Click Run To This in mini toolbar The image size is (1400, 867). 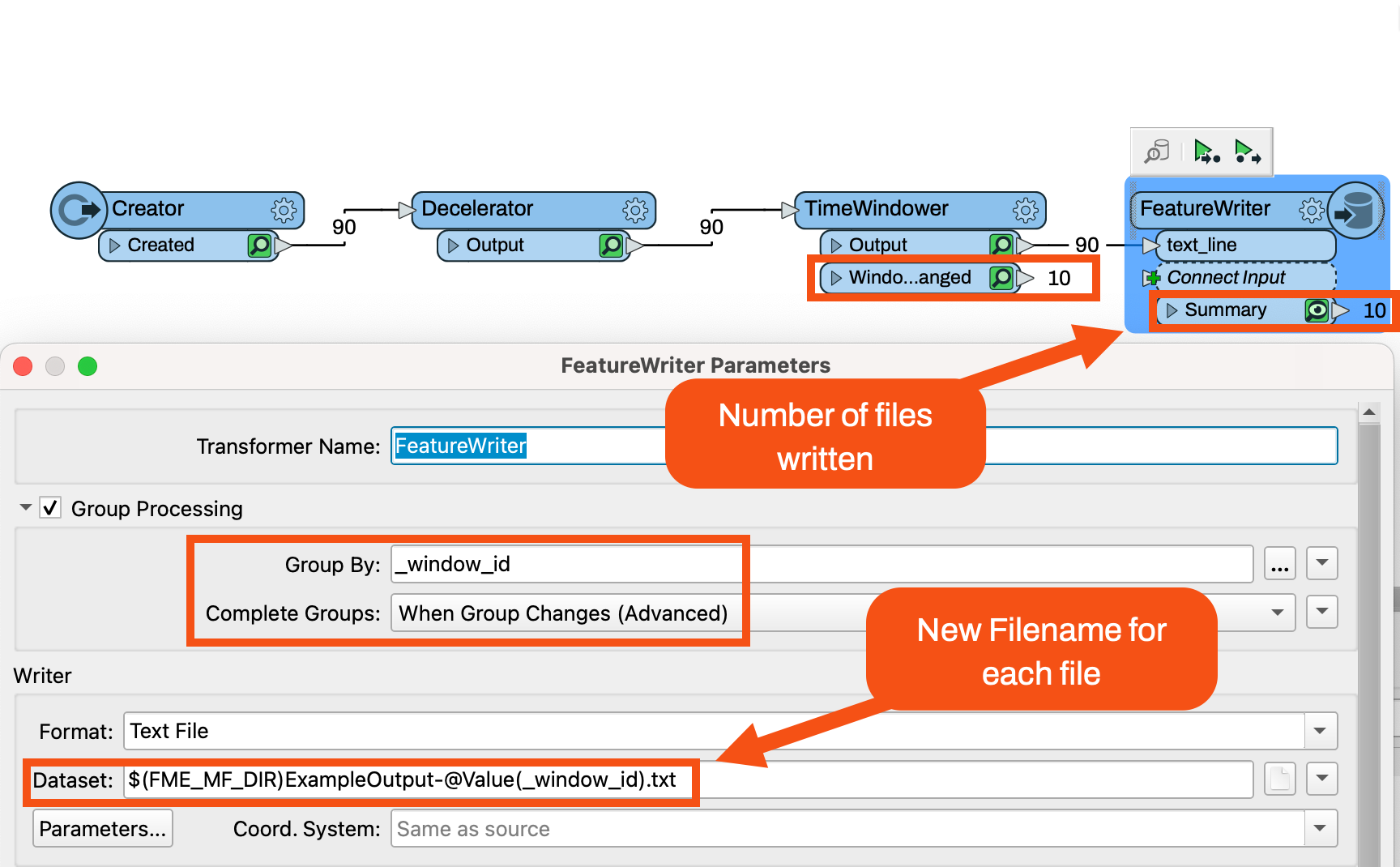click(1206, 152)
